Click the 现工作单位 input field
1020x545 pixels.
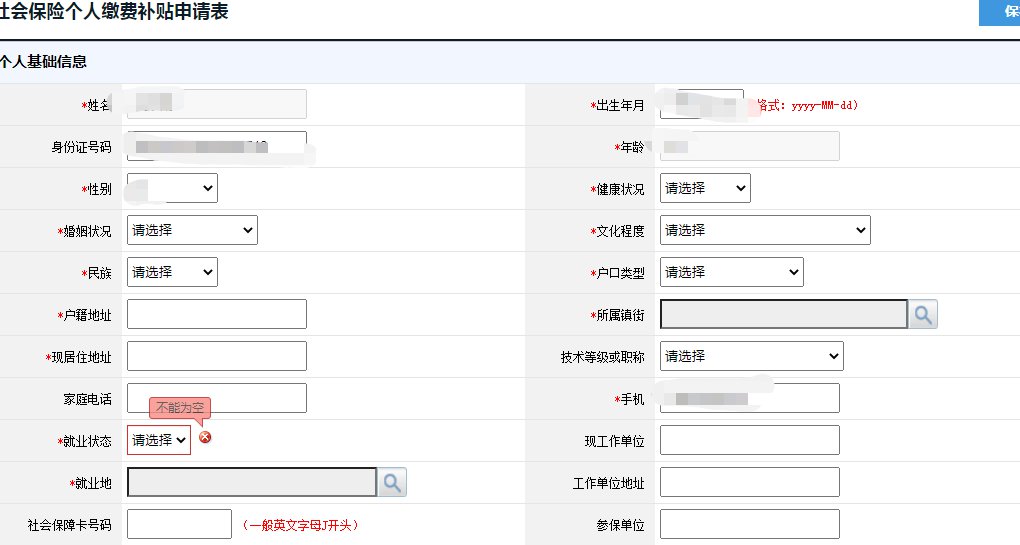pyautogui.click(x=749, y=440)
